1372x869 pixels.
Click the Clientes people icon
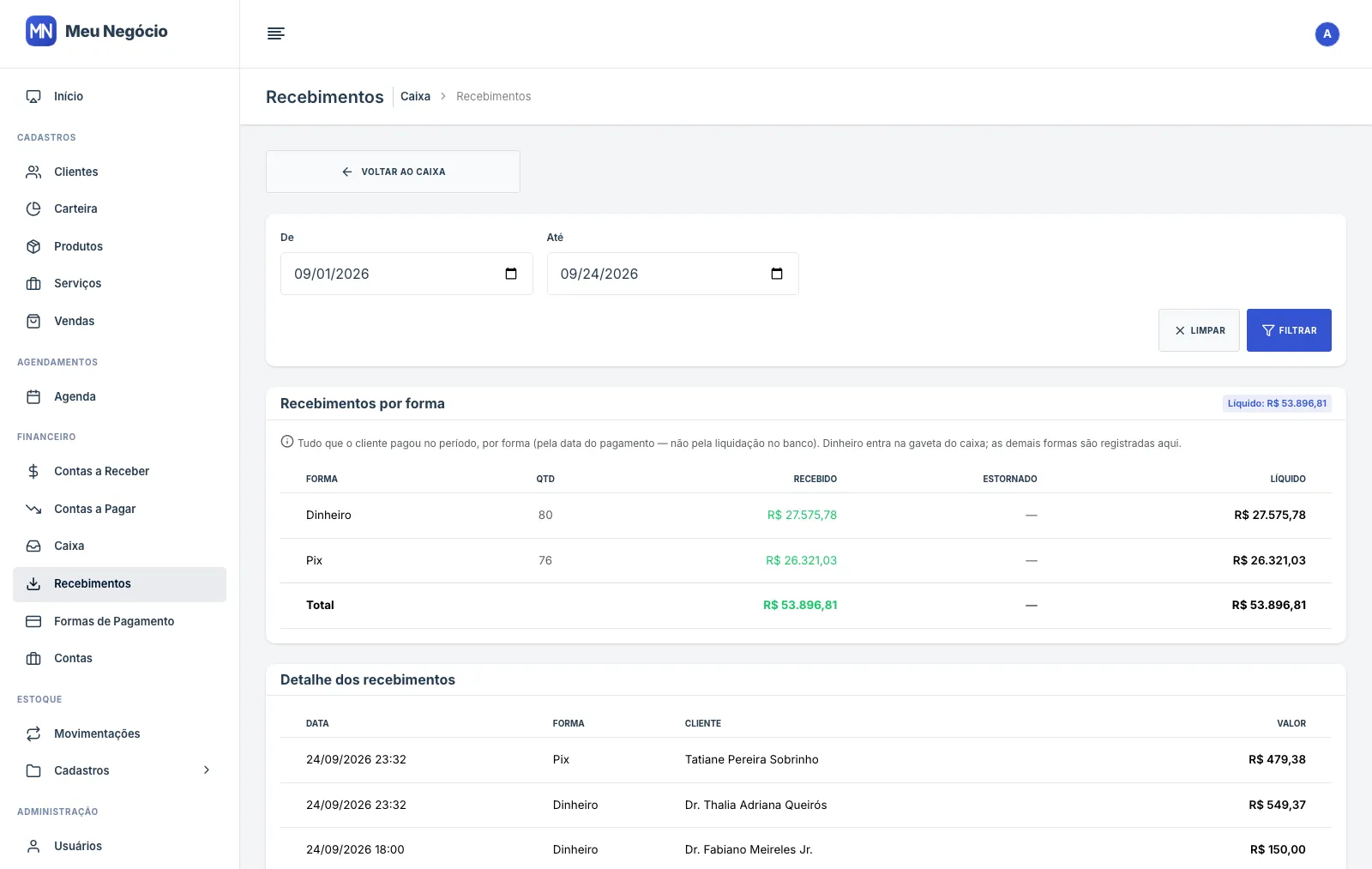pos(33,172)
